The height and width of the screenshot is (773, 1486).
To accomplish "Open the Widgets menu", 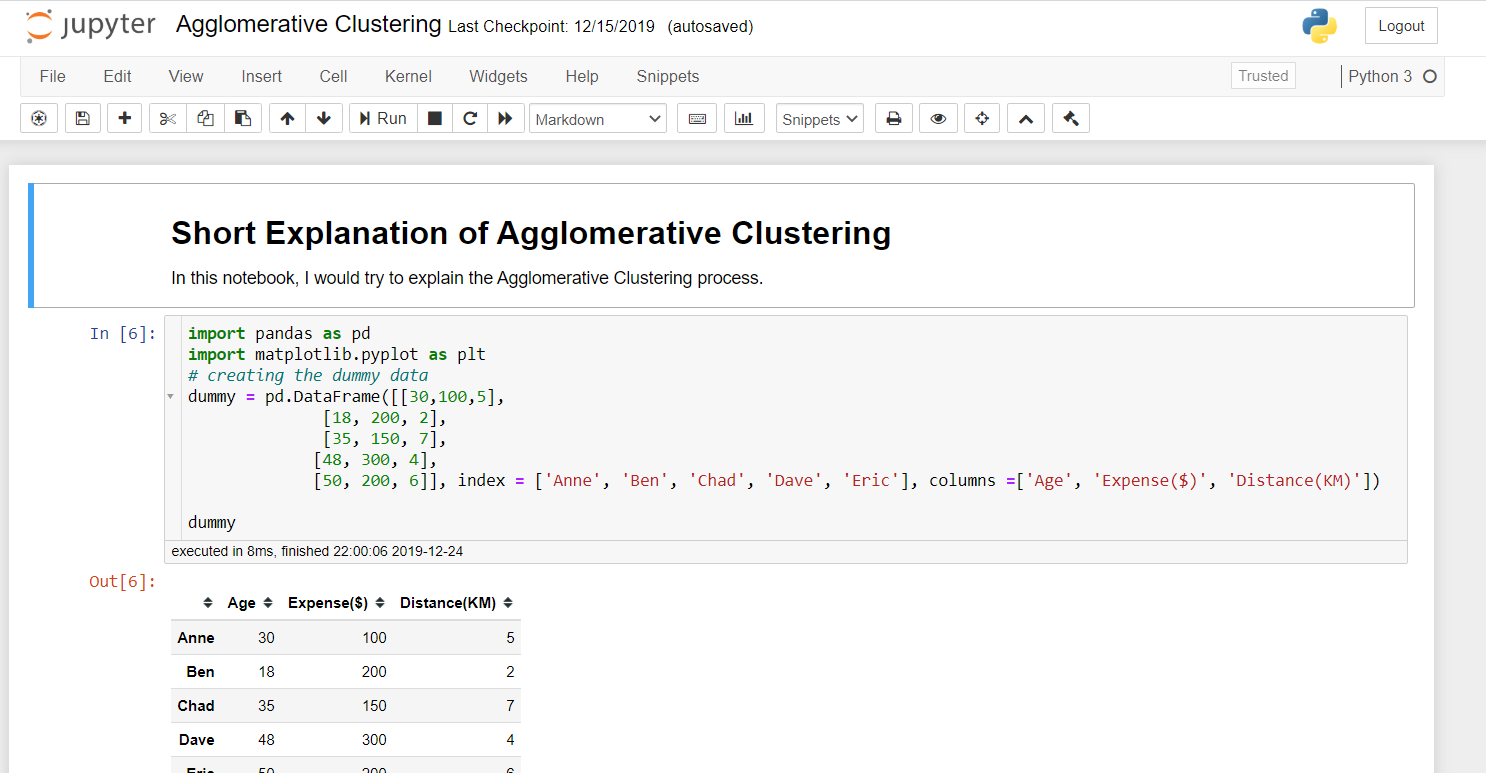I will click(x=498, y=76).
